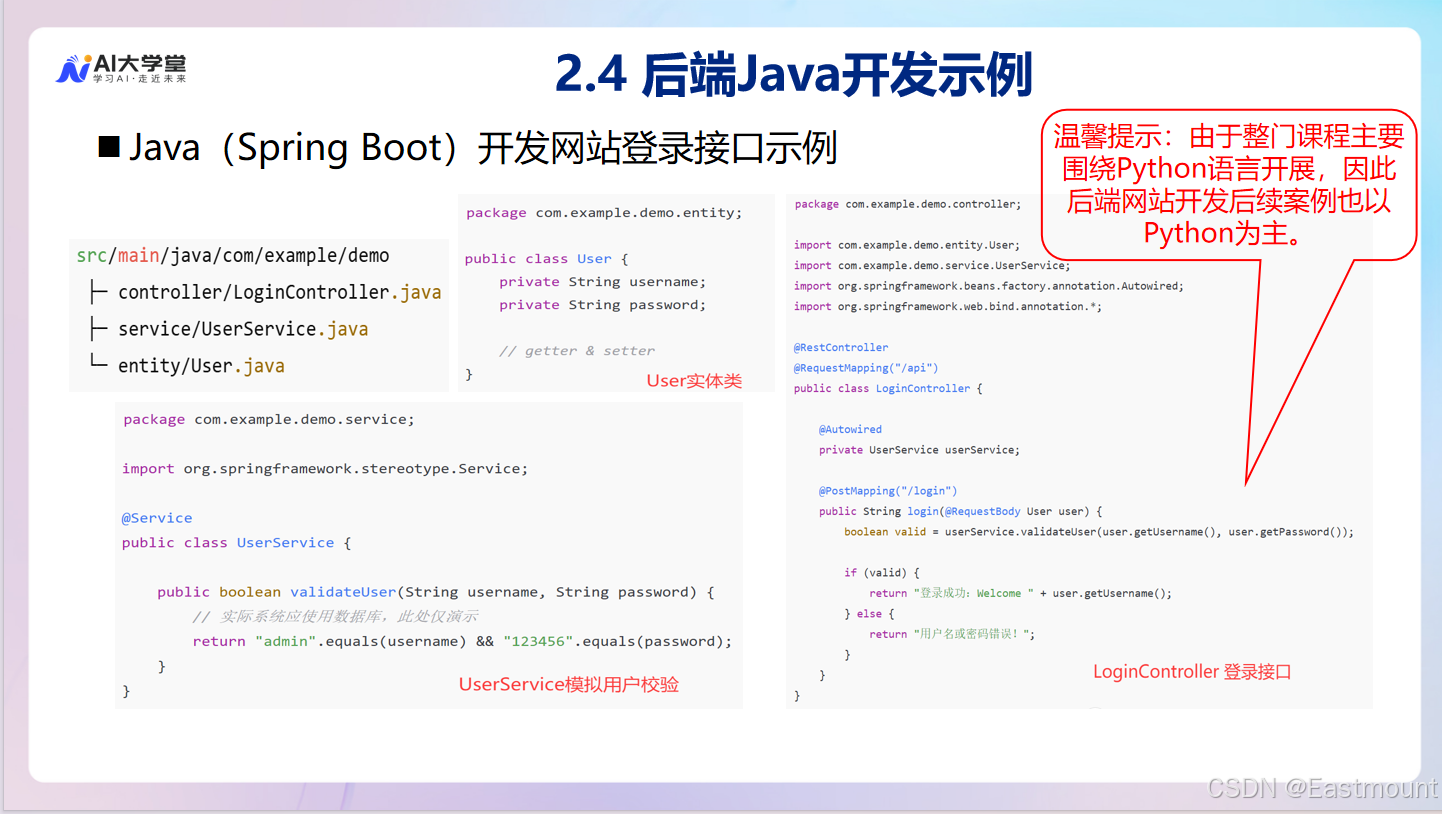1442x814 pixels.
Task: Click the return line "用户名或密码错误！"
Action: pos(953,634)
